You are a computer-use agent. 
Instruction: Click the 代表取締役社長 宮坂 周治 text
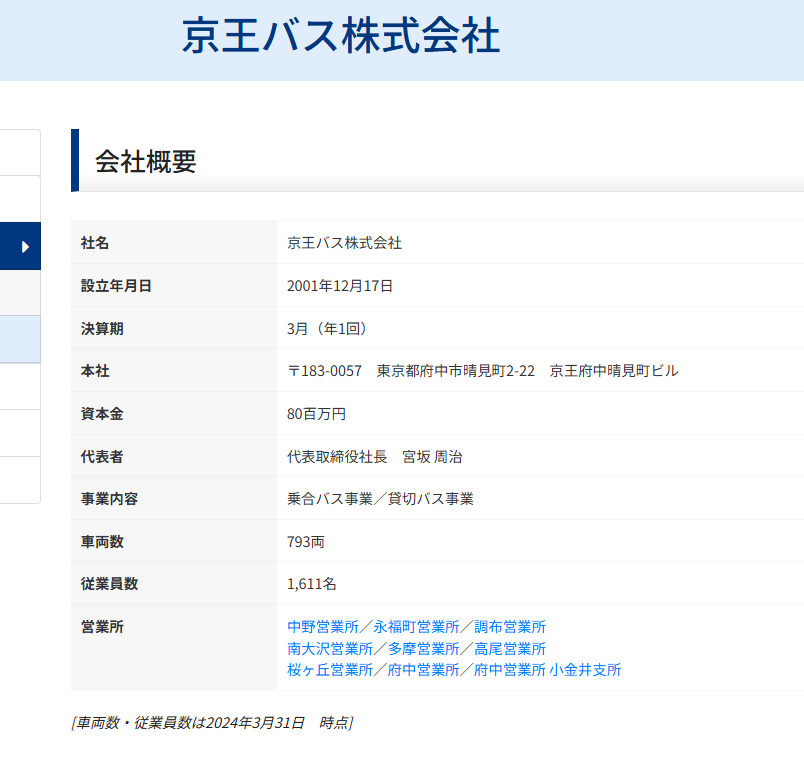click(x=375, y=456)
